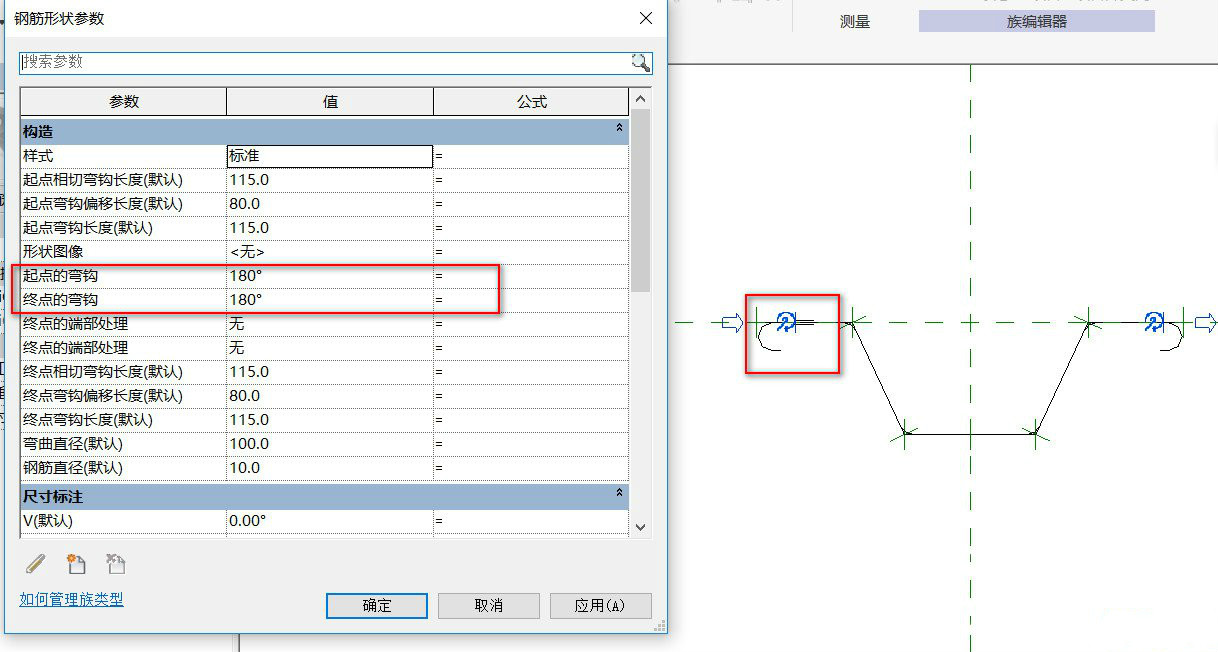1218x652 pixels.
Task: Click the 族编辑器 panel tab
Action: pyautogui.click(x=1036, y=21)
